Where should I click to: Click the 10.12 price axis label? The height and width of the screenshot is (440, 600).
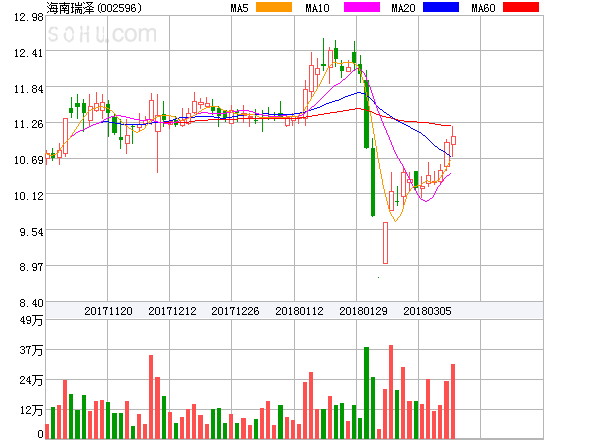coord(29,196)
